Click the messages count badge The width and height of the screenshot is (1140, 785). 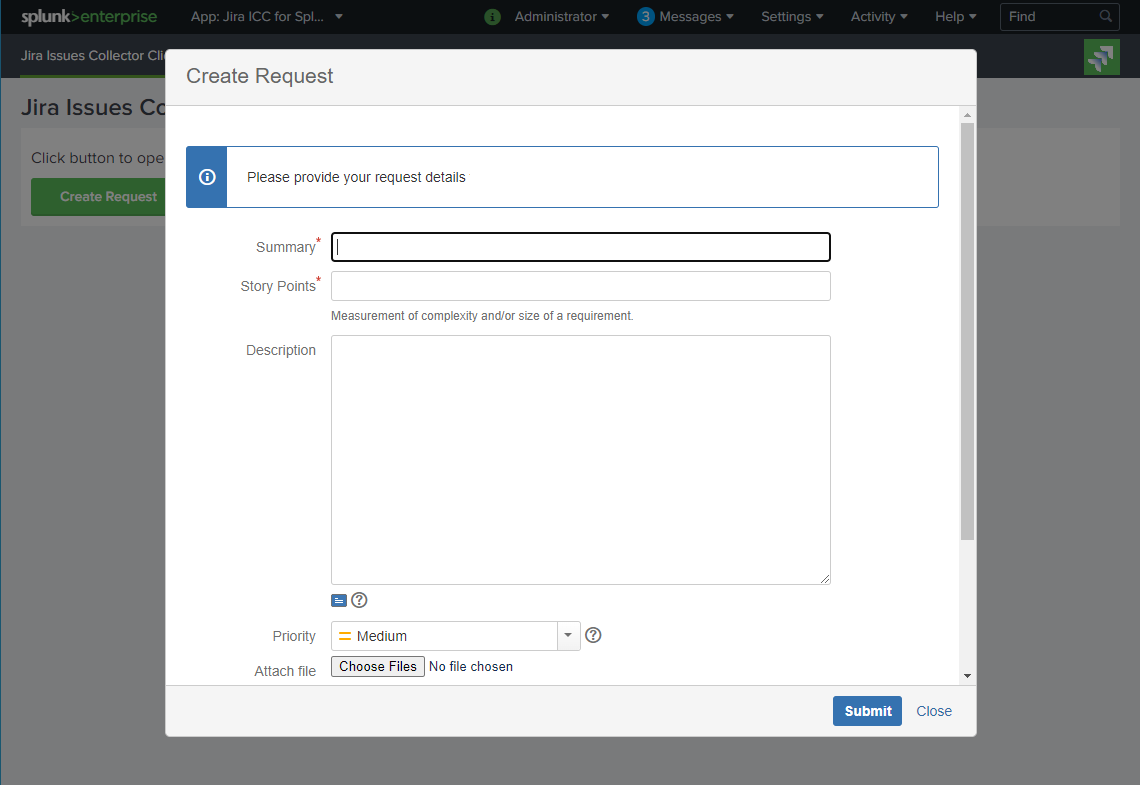pyautogui.click(x=645, y=16)
